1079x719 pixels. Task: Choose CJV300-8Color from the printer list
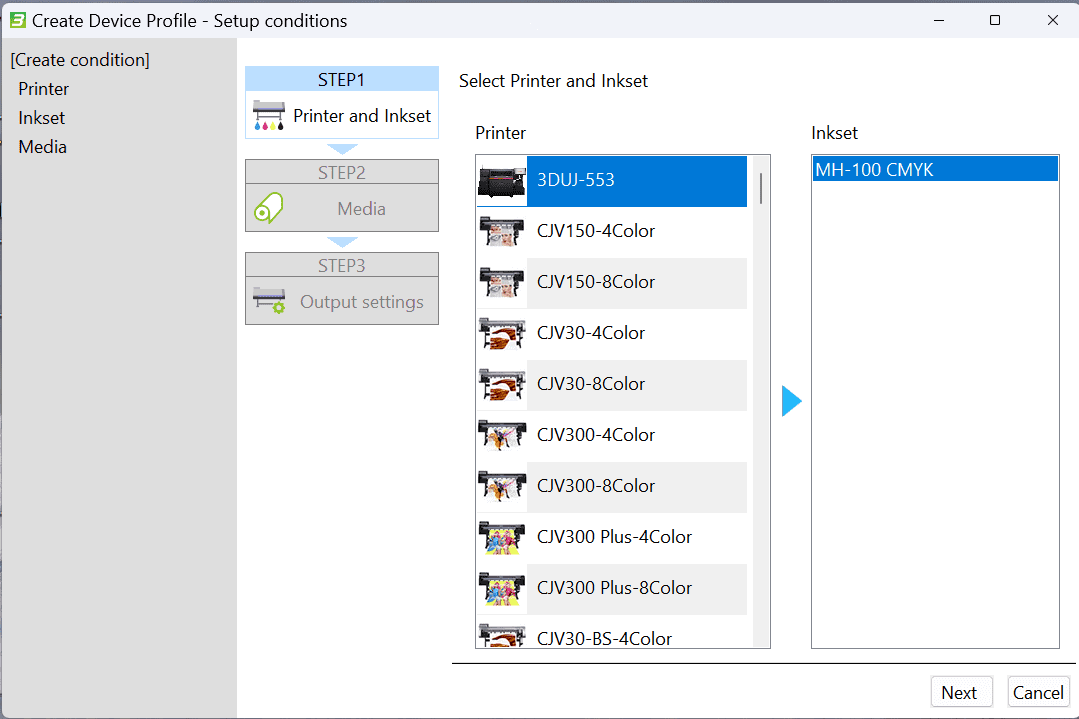pyautogui.click(x=595, y=486)
